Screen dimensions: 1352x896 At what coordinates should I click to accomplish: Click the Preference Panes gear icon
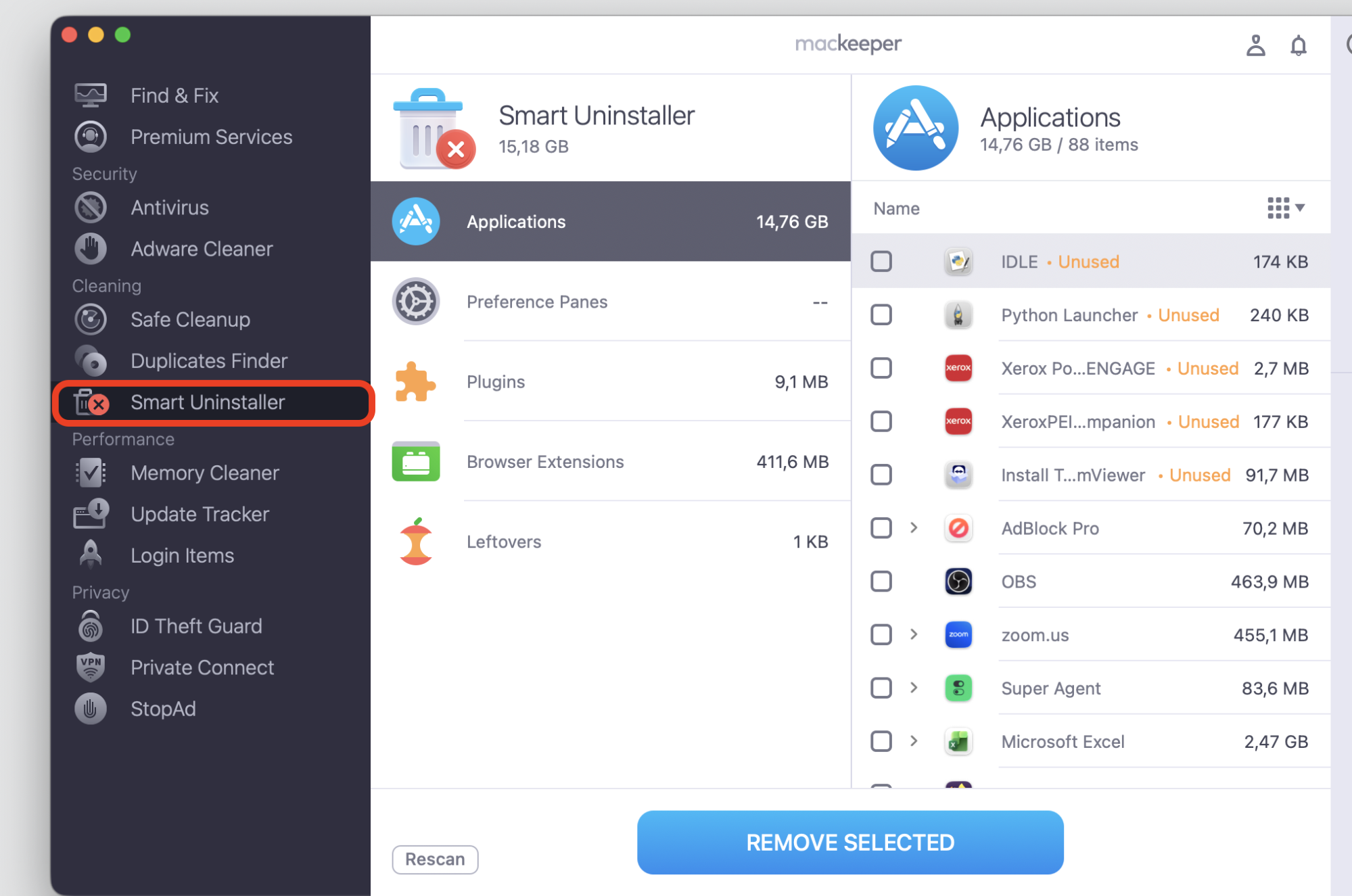click(416, 302)
